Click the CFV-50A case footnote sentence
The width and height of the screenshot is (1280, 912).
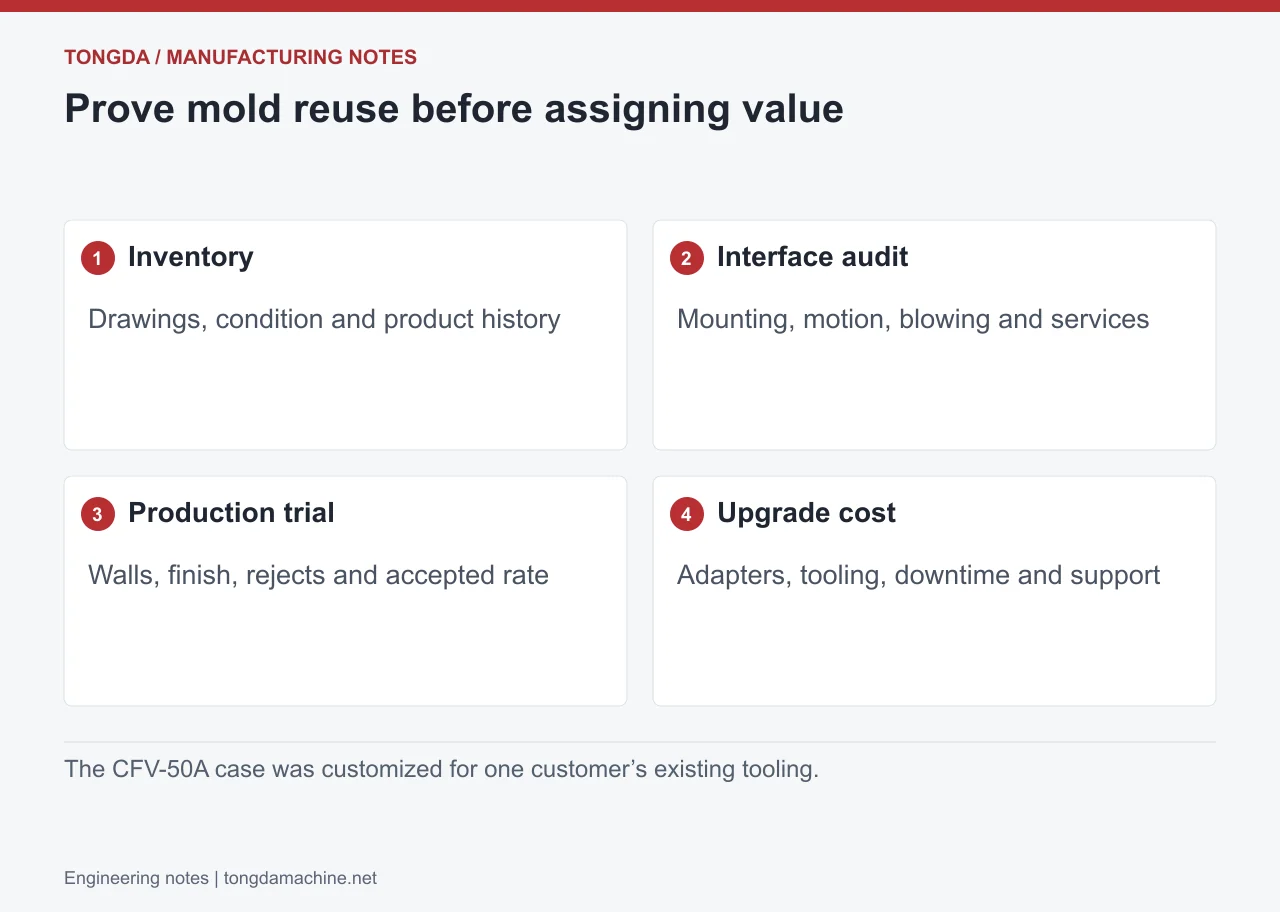click(x=441, y=769)
